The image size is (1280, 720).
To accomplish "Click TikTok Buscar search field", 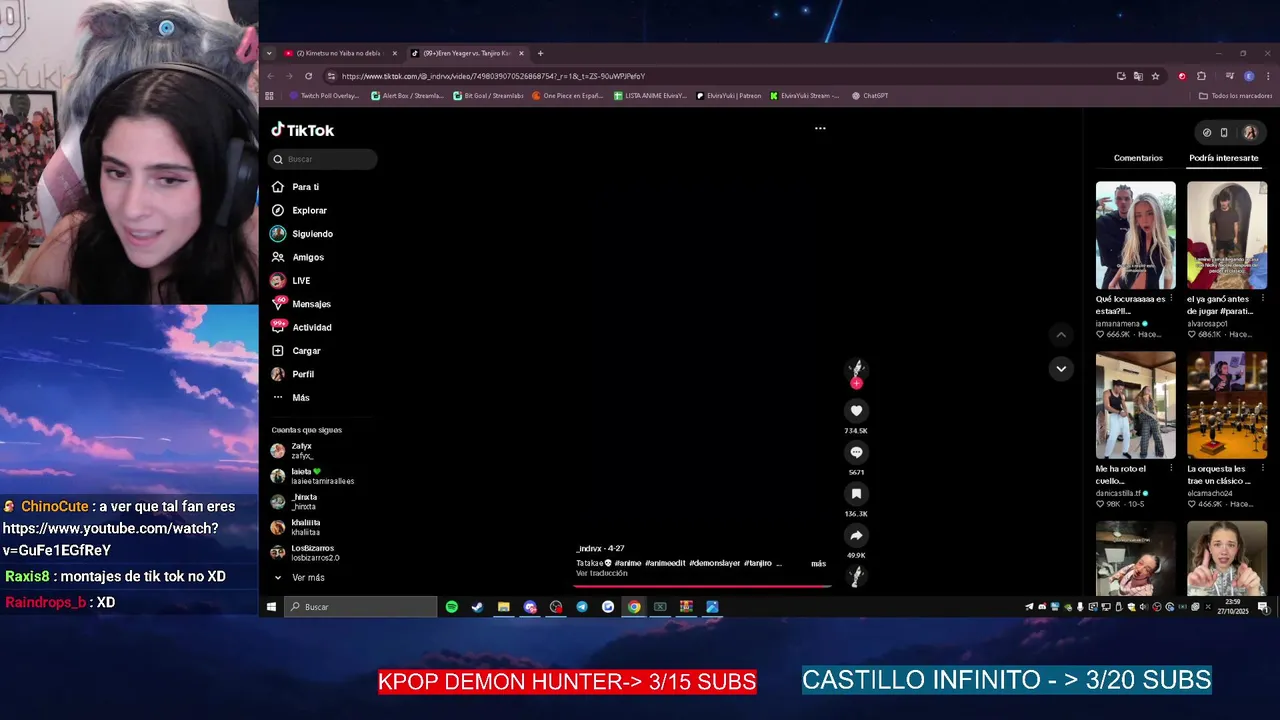I will [323, 159].
